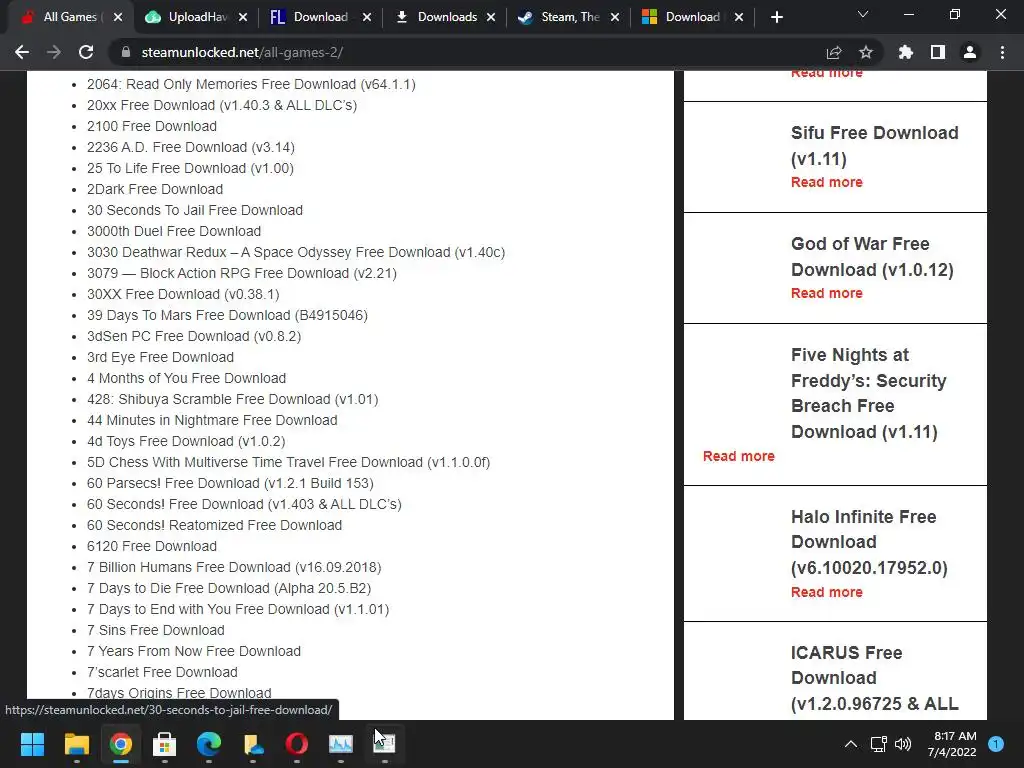Click Read more under Halo Infinite
The image size is (1024, 768).
[827, 592]
